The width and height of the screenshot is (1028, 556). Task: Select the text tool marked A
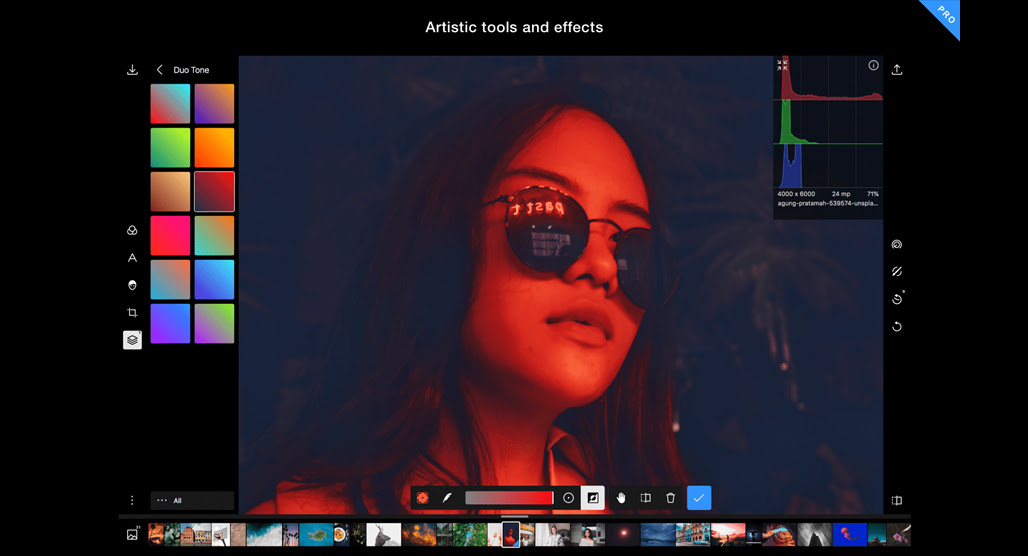point(132,258)
